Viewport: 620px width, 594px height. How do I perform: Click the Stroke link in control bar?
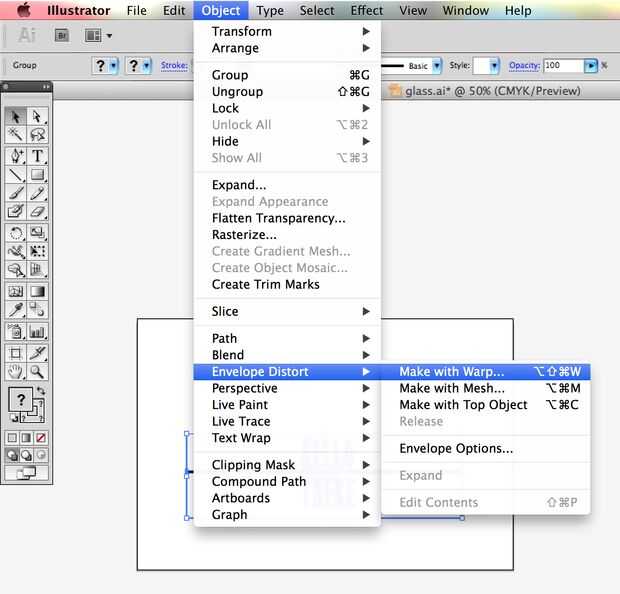click(x=174, y=65)
